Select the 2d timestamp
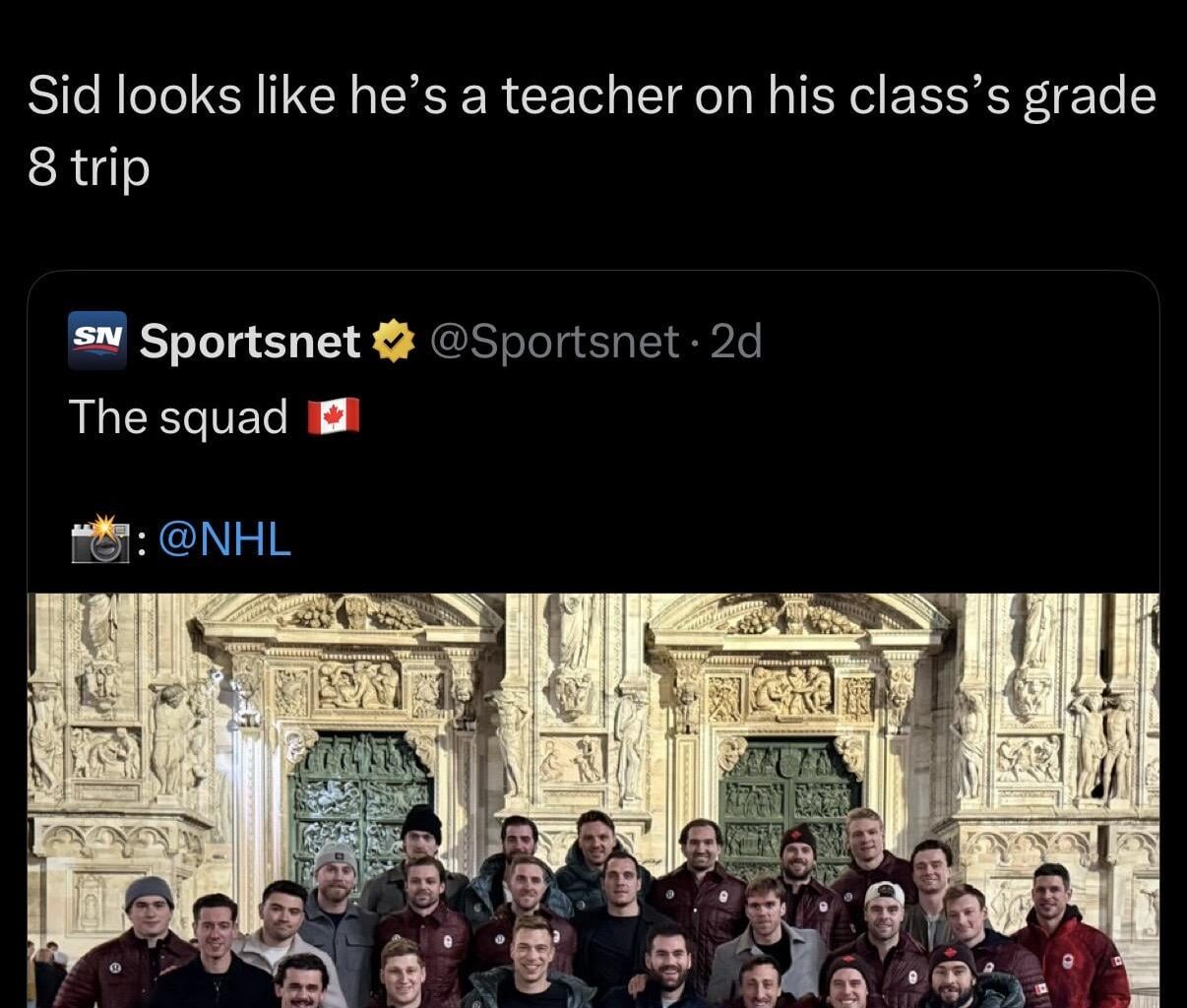The width and height of the screenshot is (1187, 1008). [x=737, y=342]
